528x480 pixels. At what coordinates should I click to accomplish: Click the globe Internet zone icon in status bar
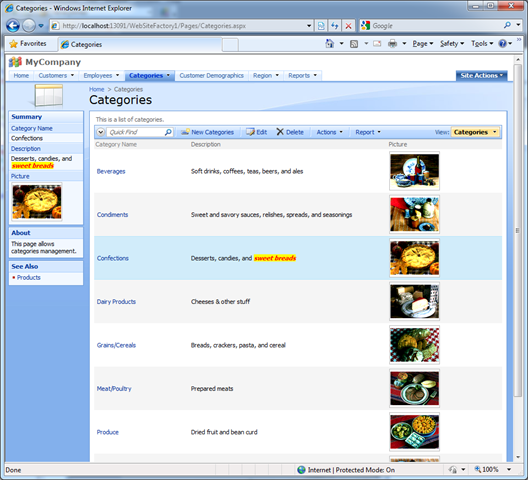click(301, 470)
